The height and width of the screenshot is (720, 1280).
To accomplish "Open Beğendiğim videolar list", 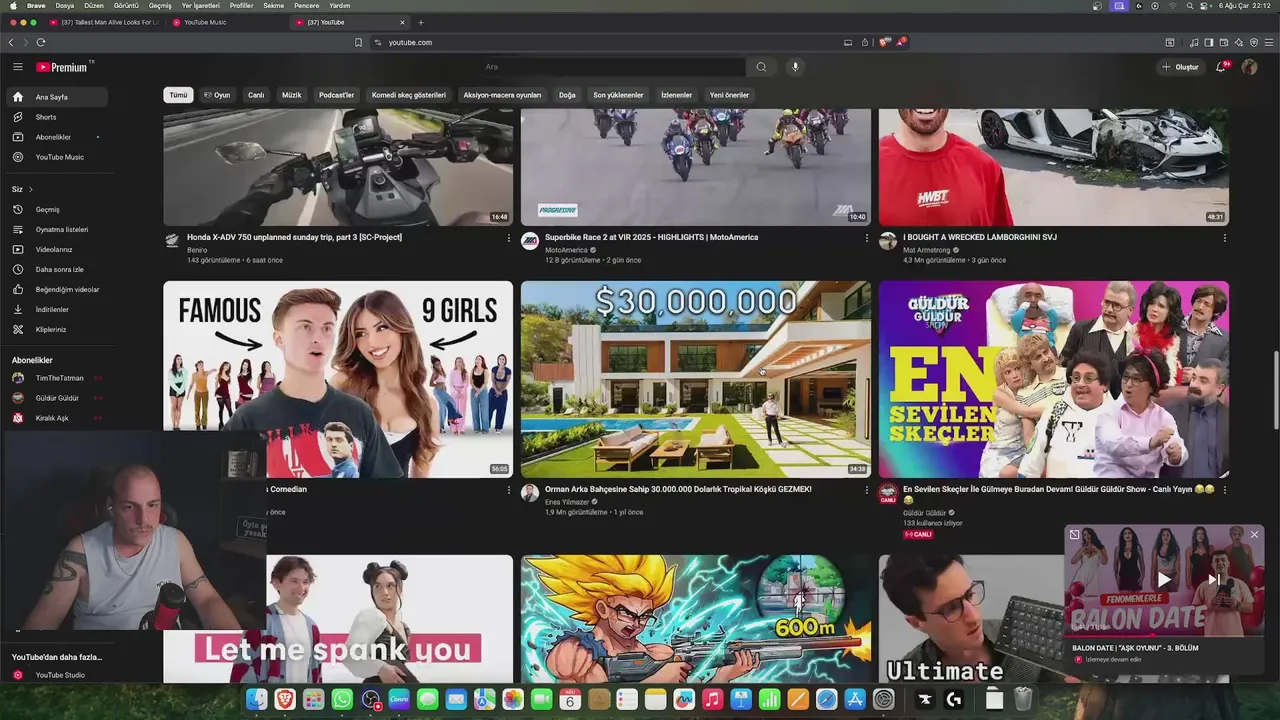I will click(x=57, y=289).
